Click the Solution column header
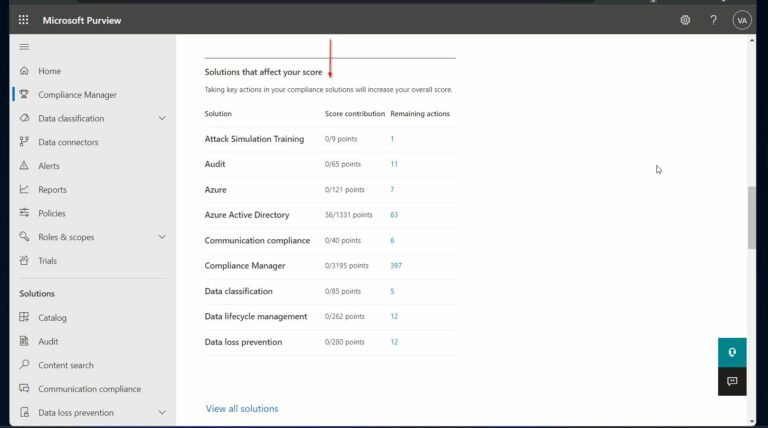Image resolution: width=768 pixels, height=428 pixels. 218,114
